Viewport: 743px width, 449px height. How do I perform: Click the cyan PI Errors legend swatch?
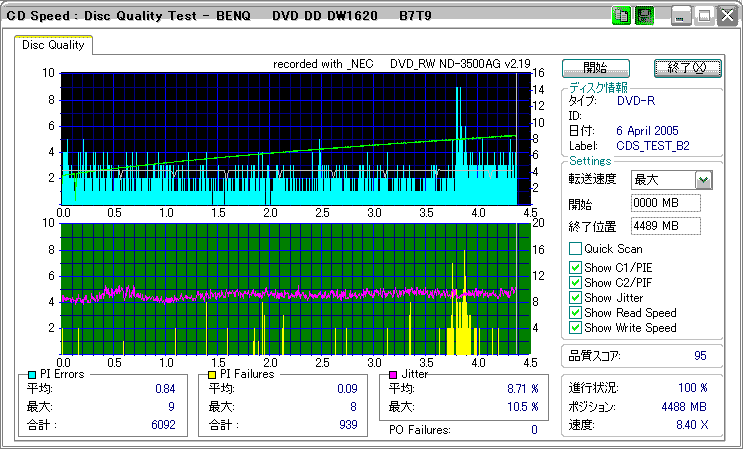click(x=32, y=374)
